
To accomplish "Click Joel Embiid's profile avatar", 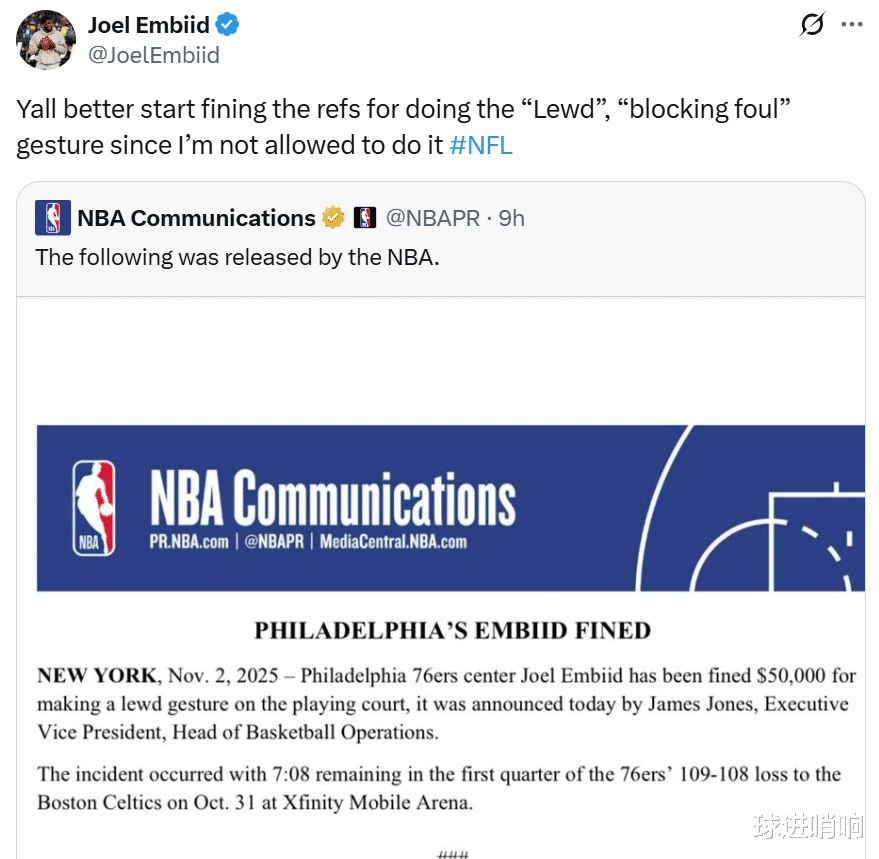I will [46, 40].
